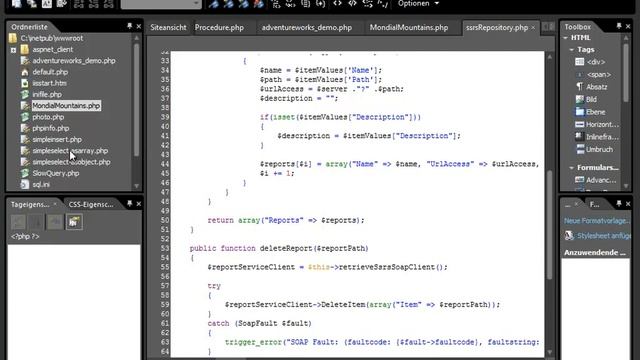The image size is (640, 360).
Task: Click the default.php home page icon
Action: (x=24, y=72)
